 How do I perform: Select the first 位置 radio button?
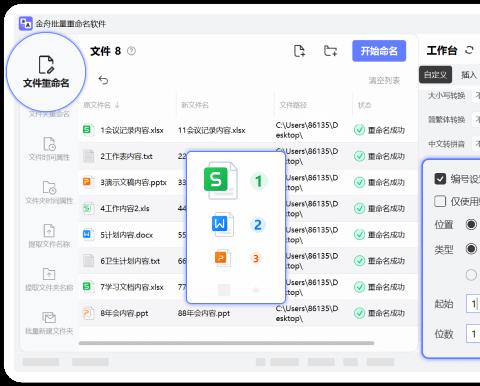471,224
